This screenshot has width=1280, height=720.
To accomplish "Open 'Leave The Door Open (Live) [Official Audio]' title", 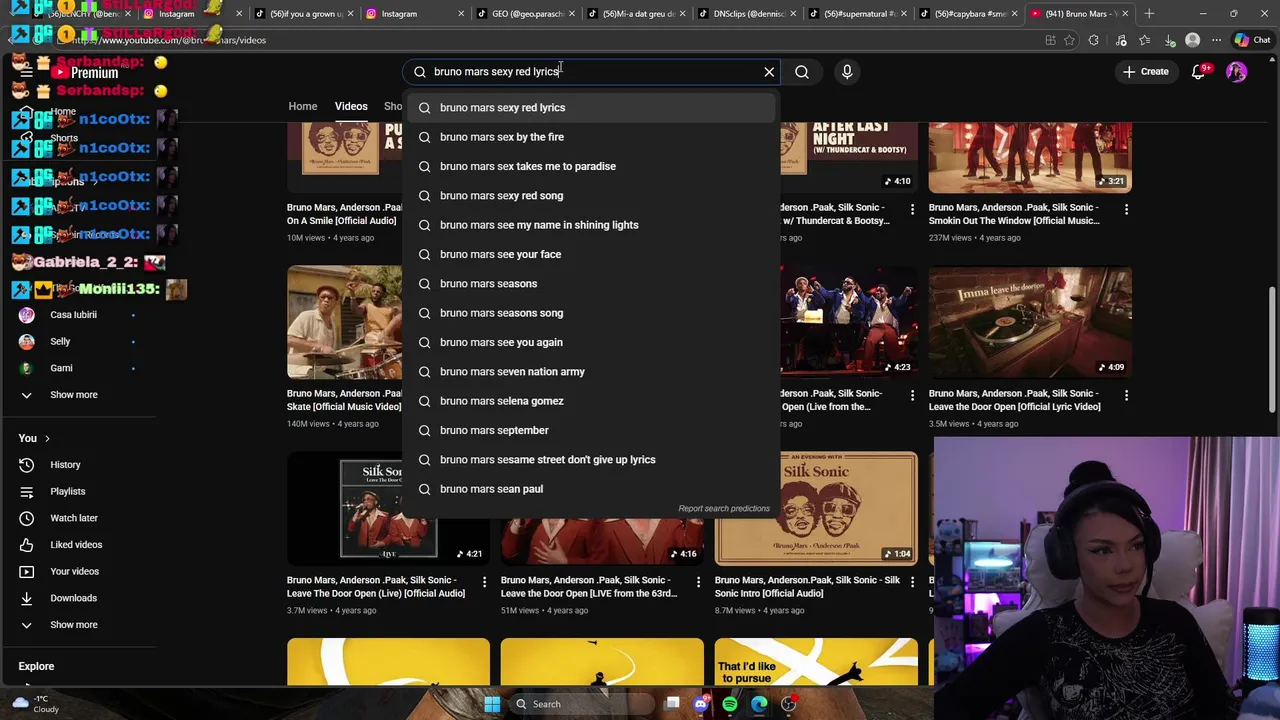I will 376,587.
